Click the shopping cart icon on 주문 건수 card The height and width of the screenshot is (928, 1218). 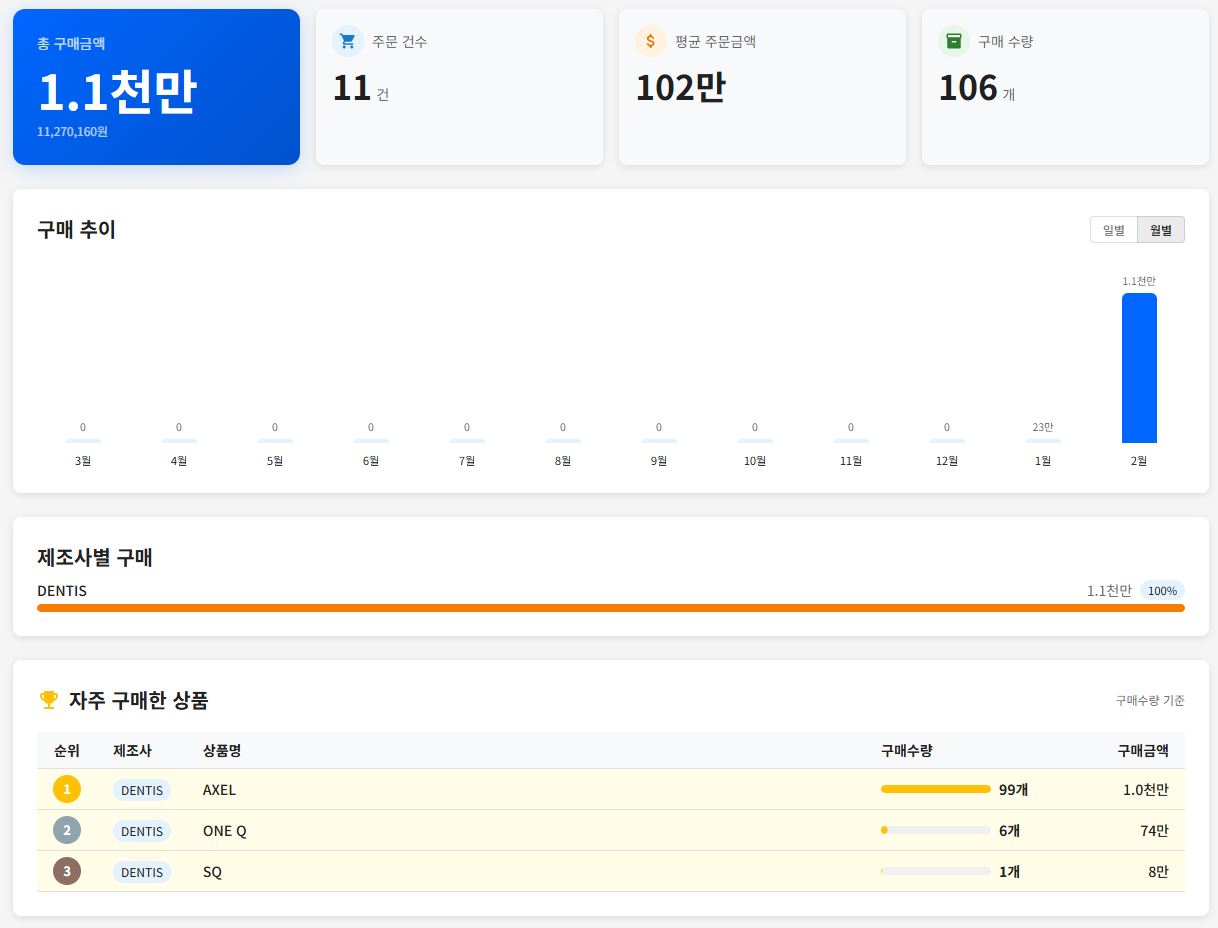(347, 40)
